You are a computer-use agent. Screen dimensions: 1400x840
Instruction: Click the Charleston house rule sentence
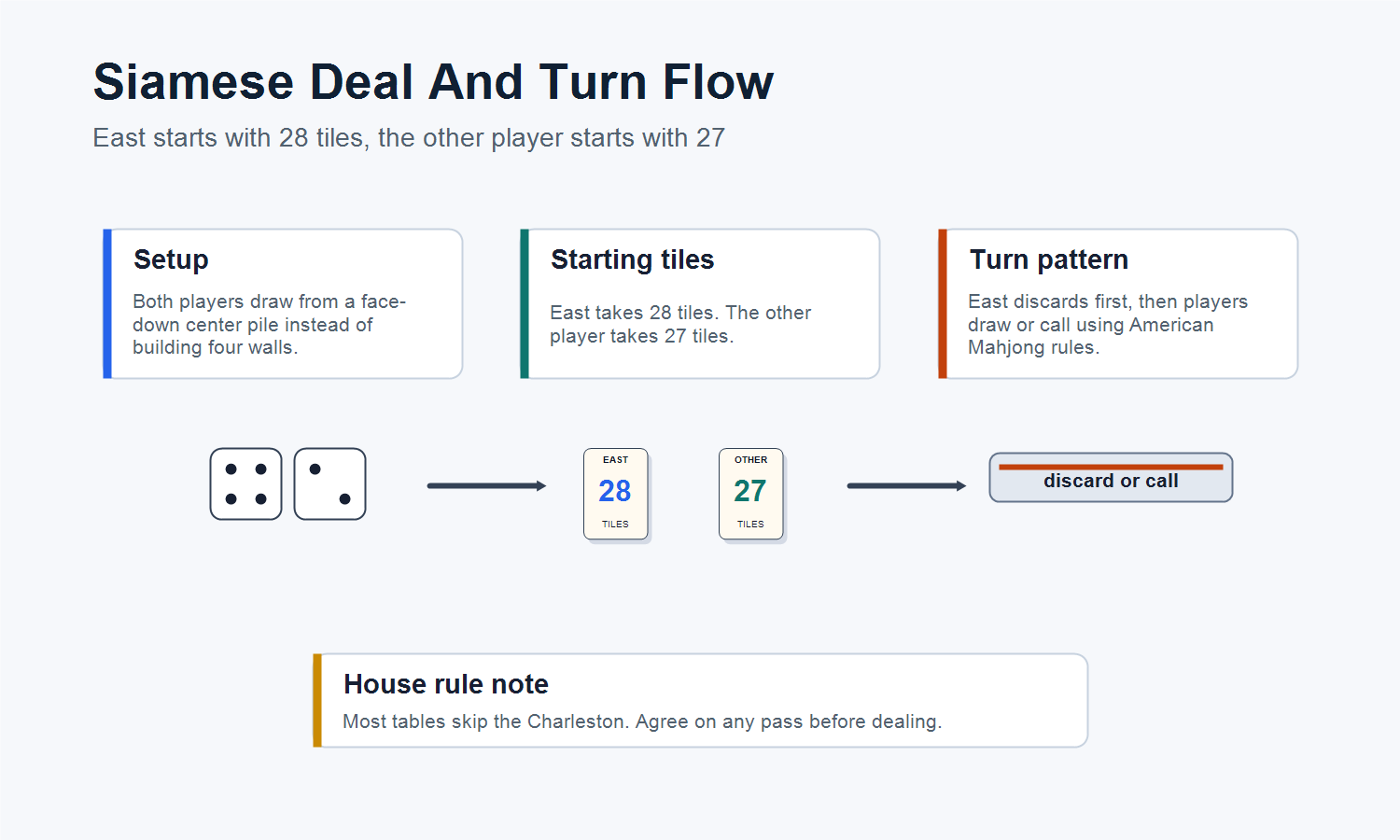(642, 721)
